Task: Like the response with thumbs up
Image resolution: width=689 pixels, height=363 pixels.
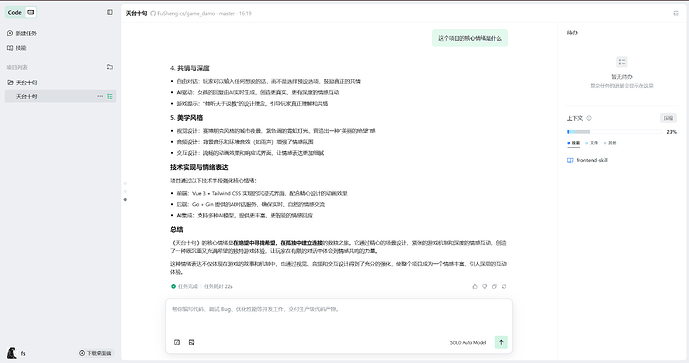Action: (475, 287)
